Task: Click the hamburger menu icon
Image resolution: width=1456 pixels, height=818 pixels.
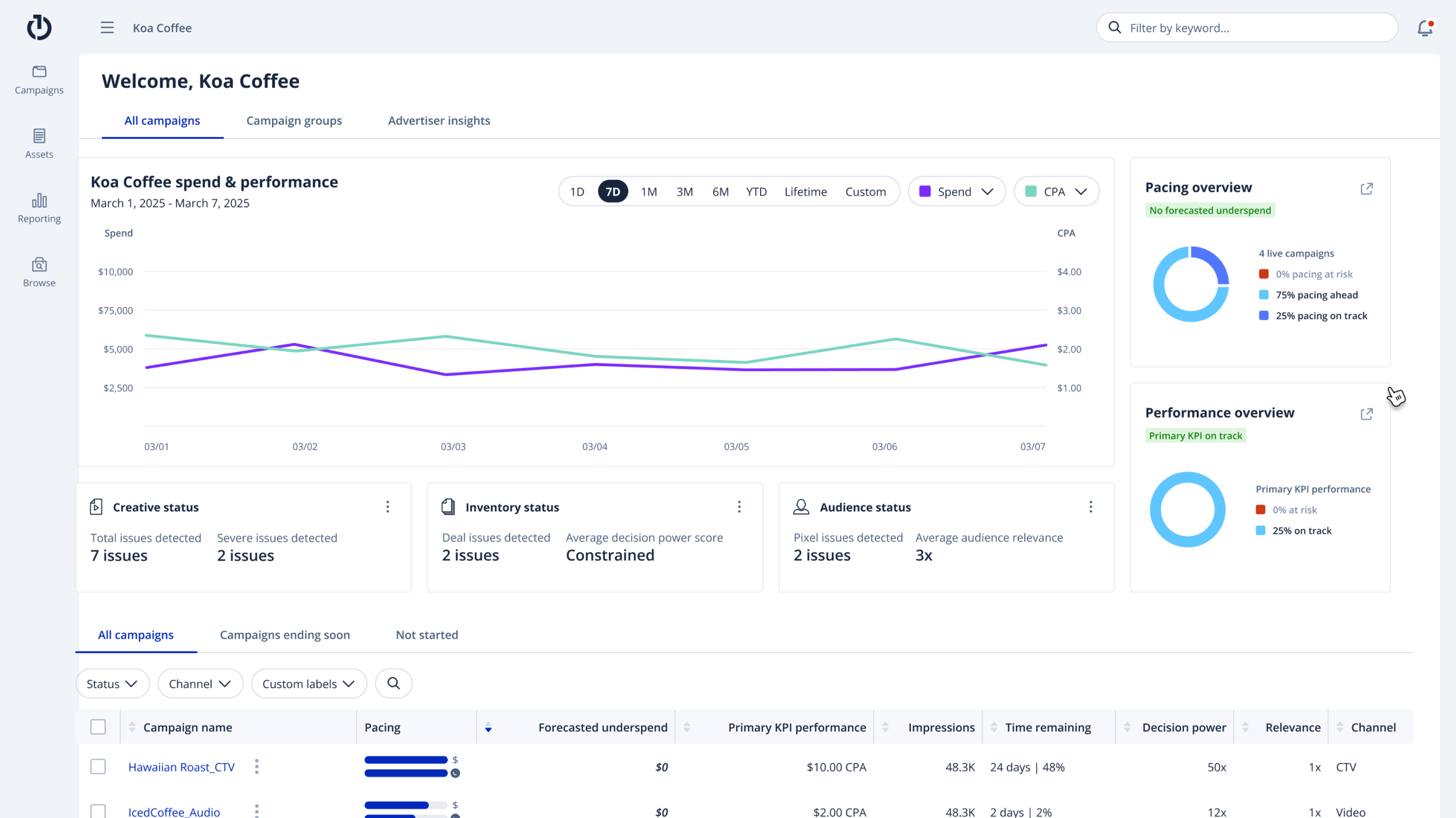Action: [x=107, y=28]
